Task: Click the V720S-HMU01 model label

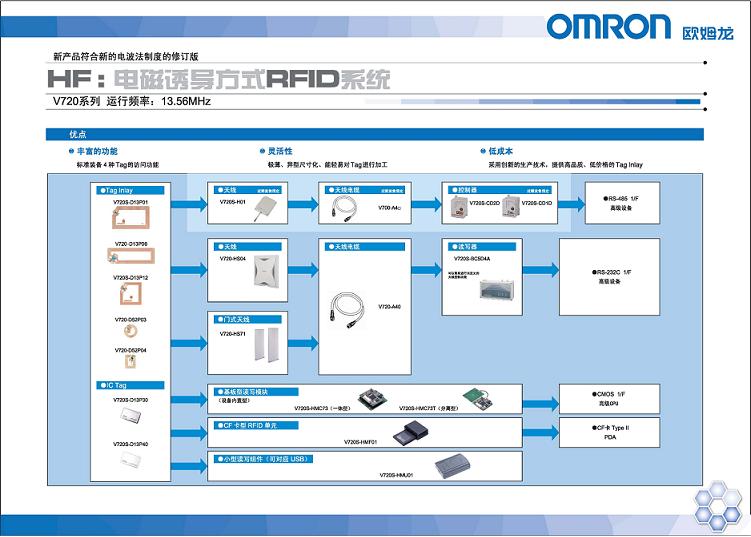Action: 396,475
